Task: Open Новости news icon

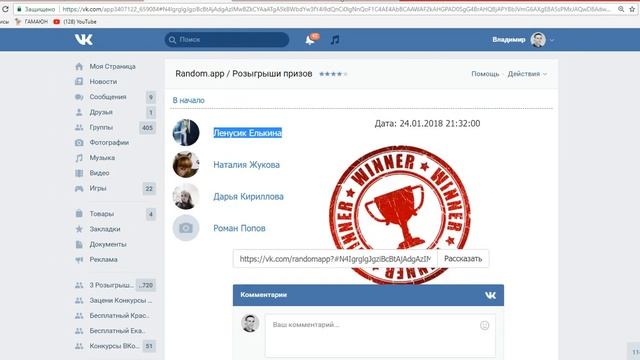Action: pyautogui.click(x=79, y=82)
